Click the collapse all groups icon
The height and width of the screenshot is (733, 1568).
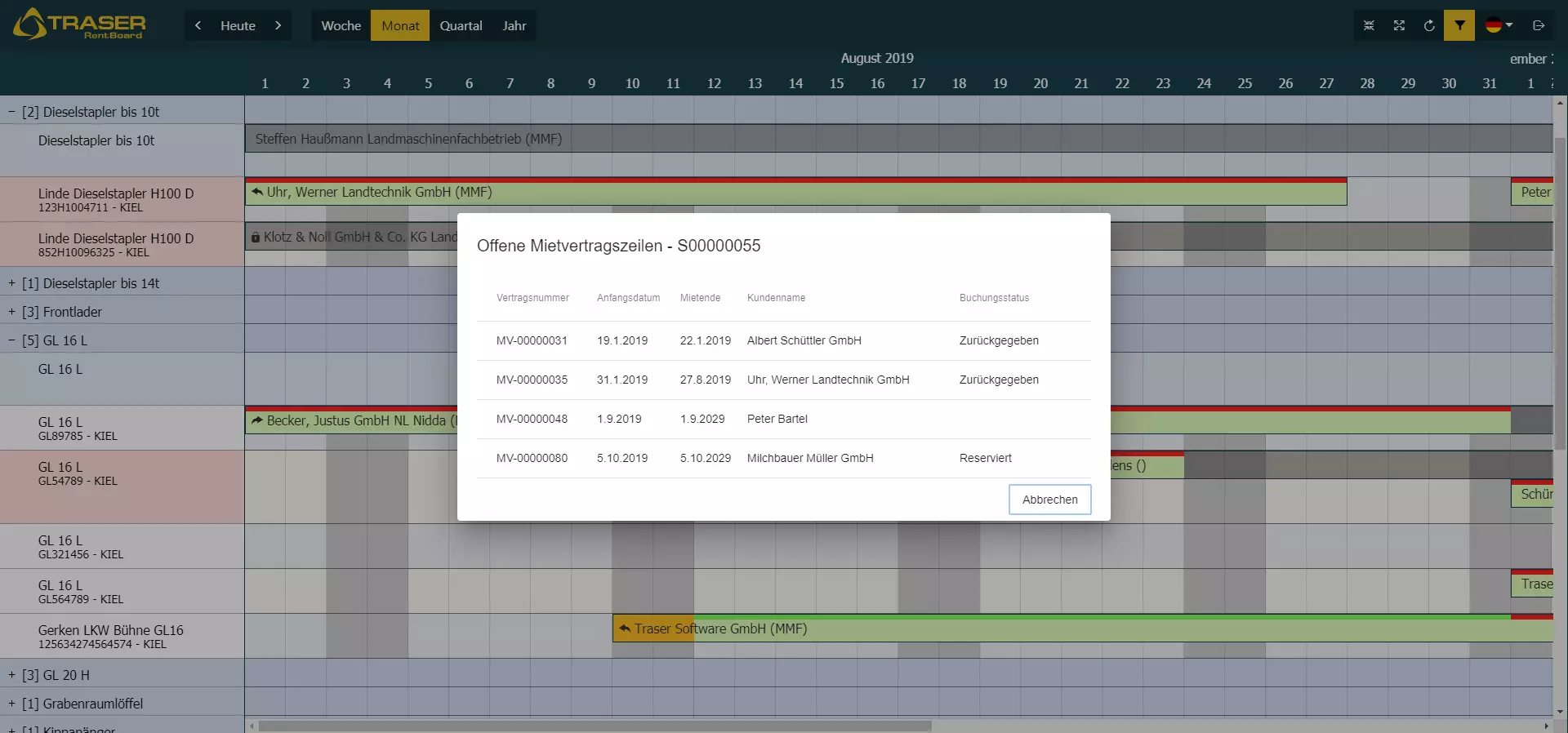[1369, 25]
